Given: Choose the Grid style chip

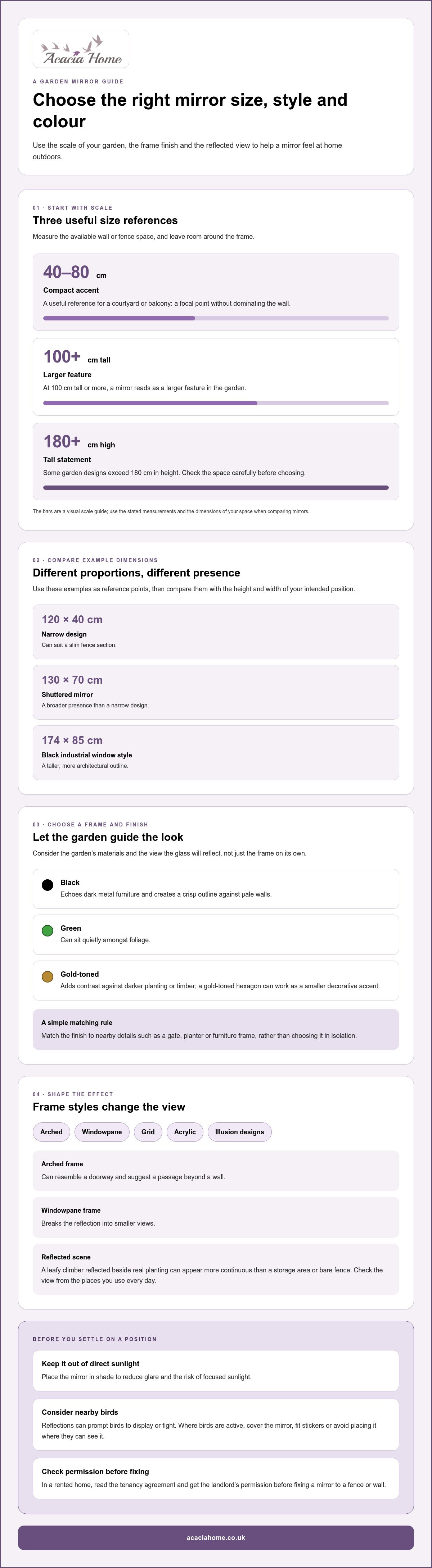Looking at the screenshot, I should point(148,1132).
